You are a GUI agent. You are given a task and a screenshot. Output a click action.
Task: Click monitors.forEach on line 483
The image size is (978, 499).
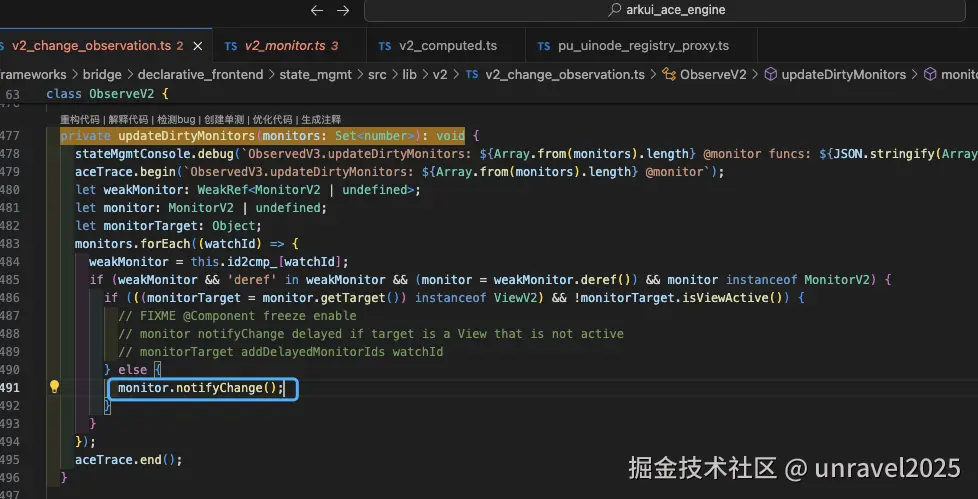pyautogui.click(x=133, y=244)
